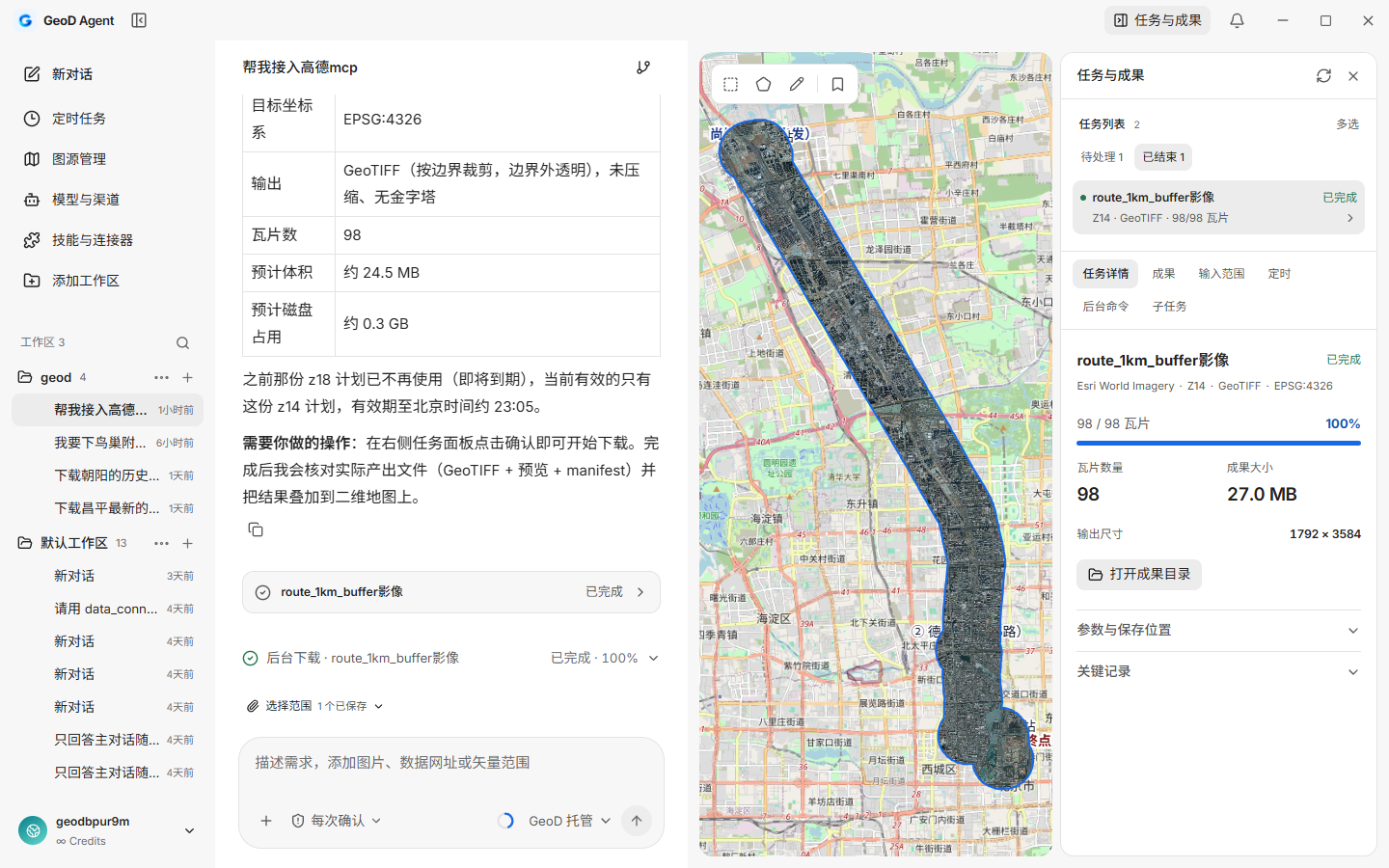Add new chat in 默认工作区
This screenshot has height=868, width=1389.
coord(187,543)
